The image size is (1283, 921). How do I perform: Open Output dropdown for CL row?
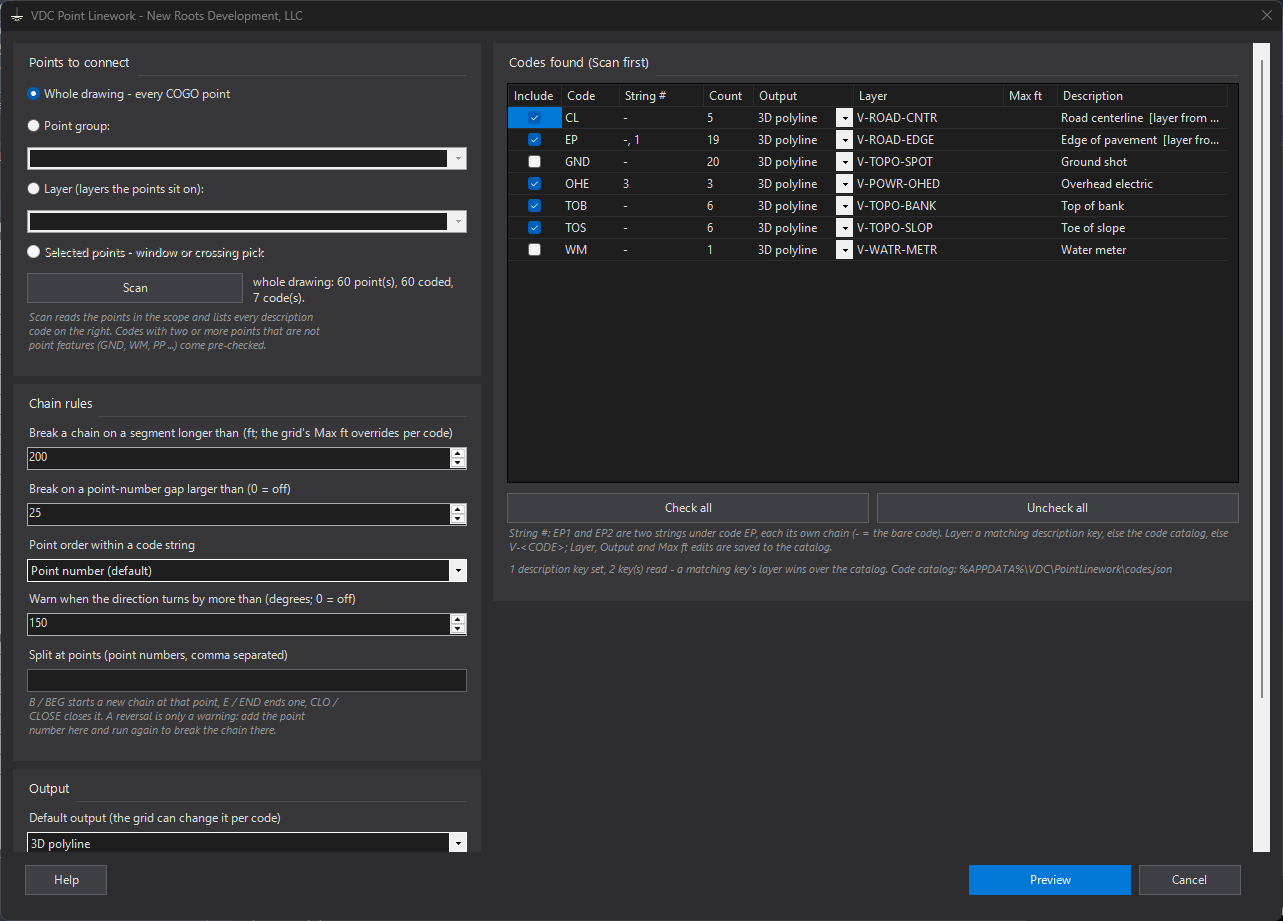coord(844,118)
